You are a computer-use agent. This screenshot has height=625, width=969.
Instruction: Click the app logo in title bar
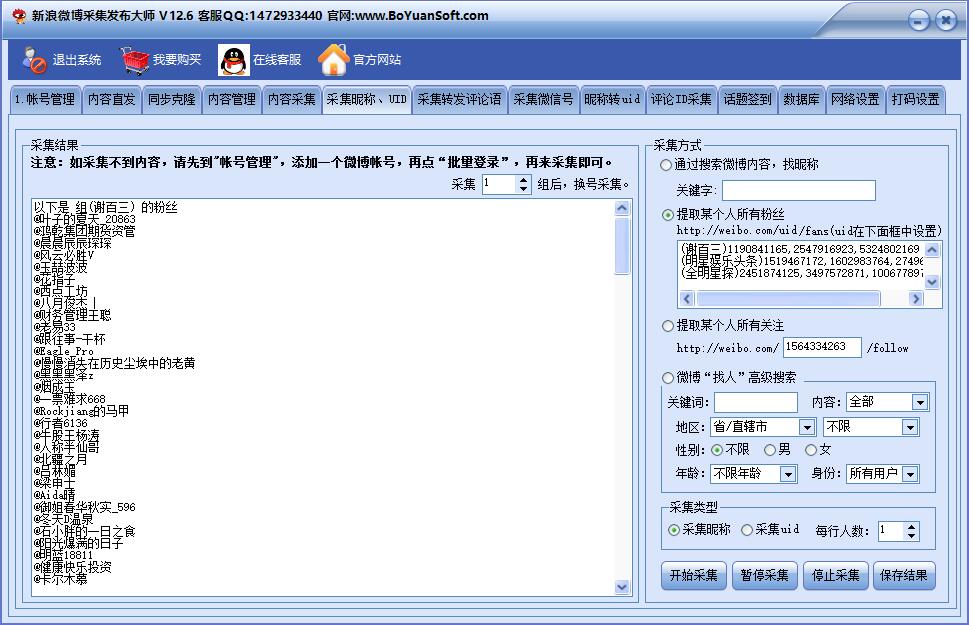pyautogui.click(x=20, y=15)
